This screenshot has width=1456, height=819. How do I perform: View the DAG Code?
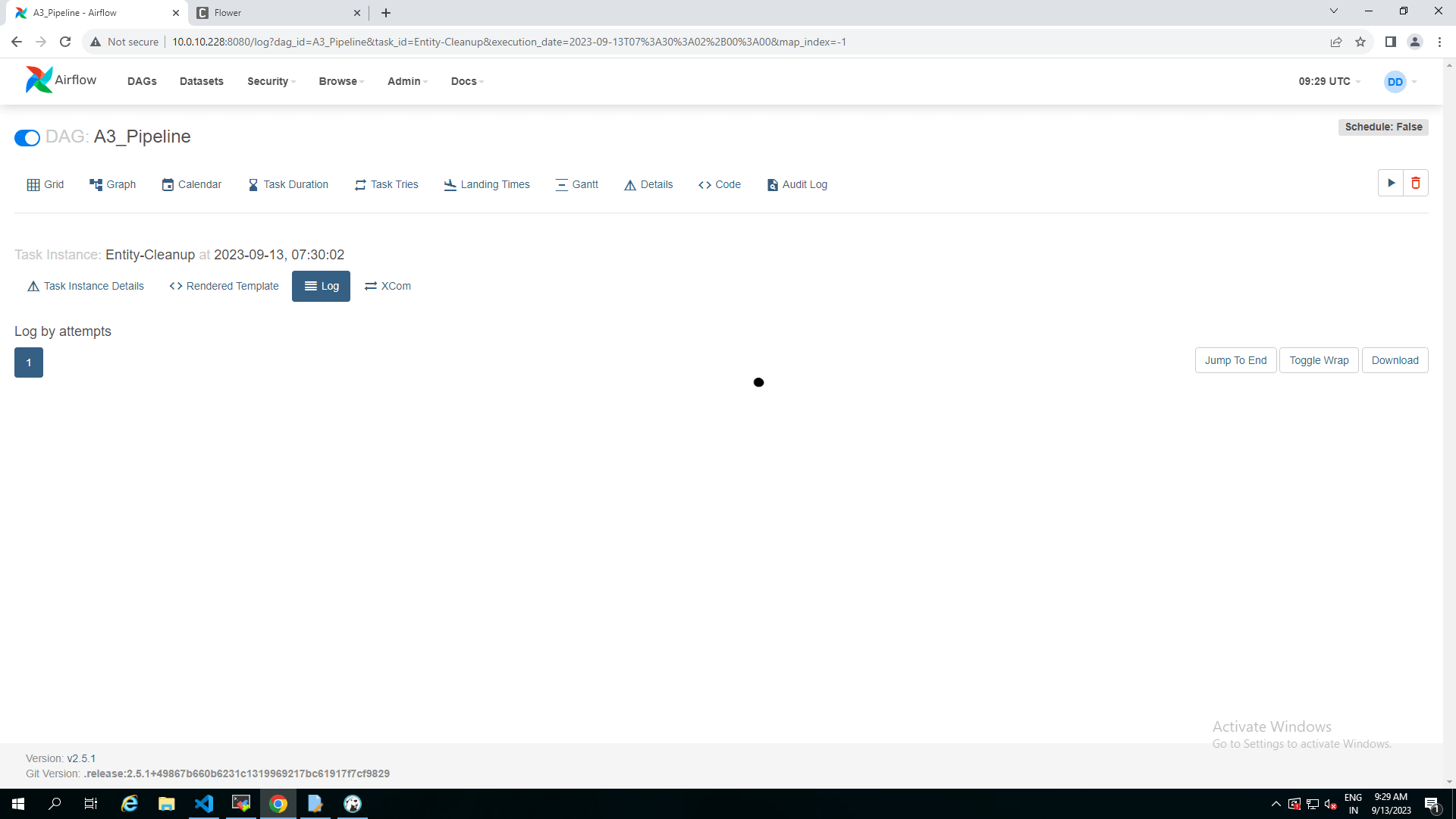[719, 184]
